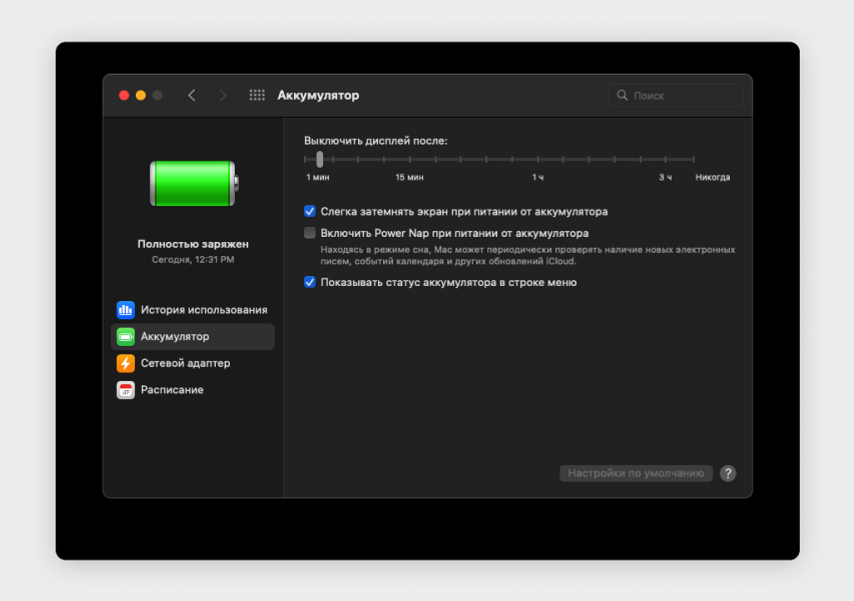Focus the Поиск search field

click(675, 95)
